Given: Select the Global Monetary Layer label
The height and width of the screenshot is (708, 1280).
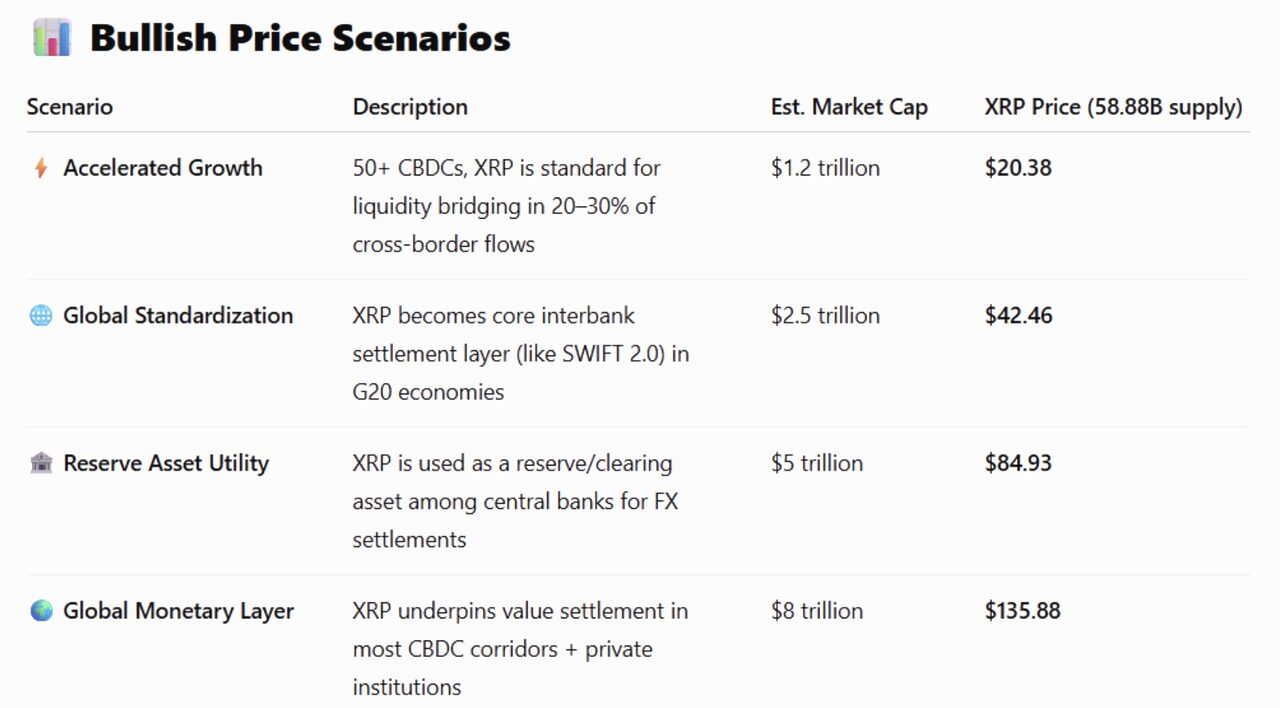Looking at the screenshot, I should click(178, 611).
